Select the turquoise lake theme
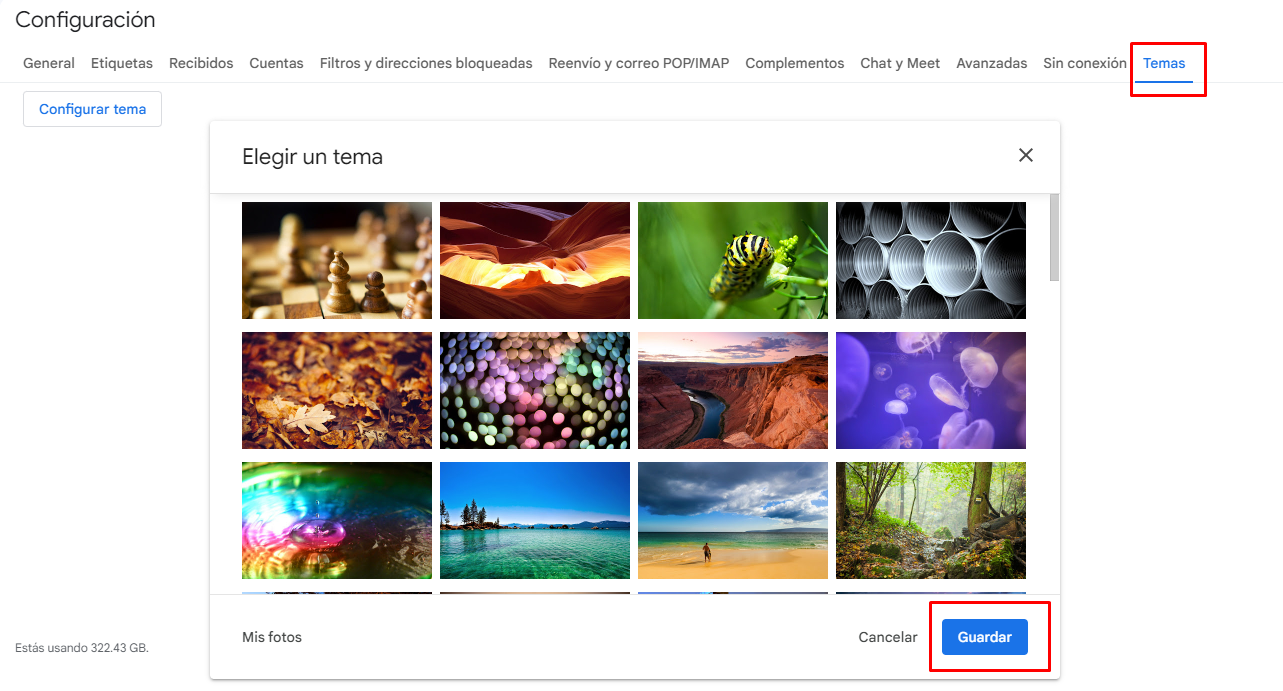The height and width of the screenshot is (691, 1283). (x=535, y=520)
